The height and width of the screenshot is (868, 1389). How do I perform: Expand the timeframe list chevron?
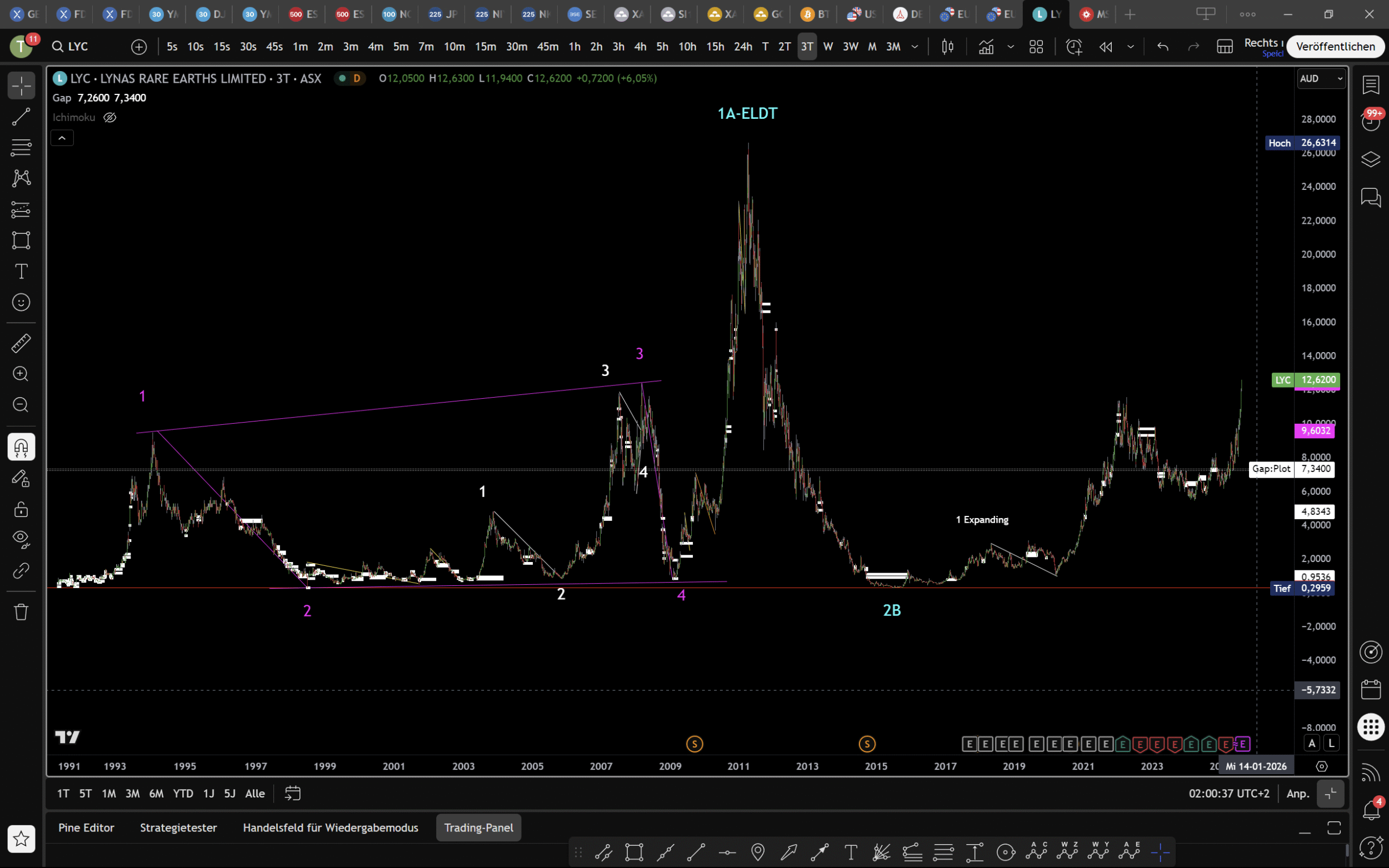coord(915,47)
